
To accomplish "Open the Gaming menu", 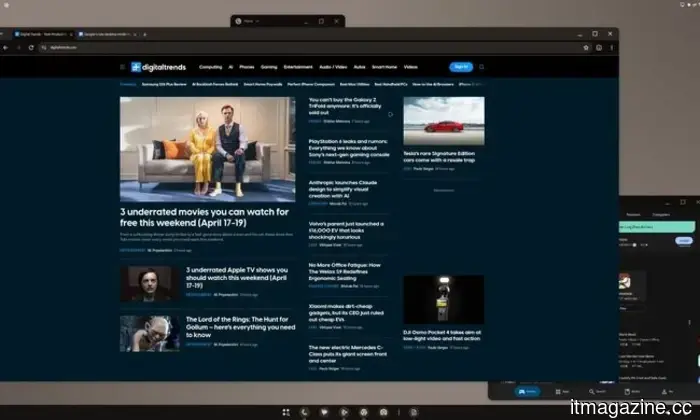I will [x=269, y=67].
